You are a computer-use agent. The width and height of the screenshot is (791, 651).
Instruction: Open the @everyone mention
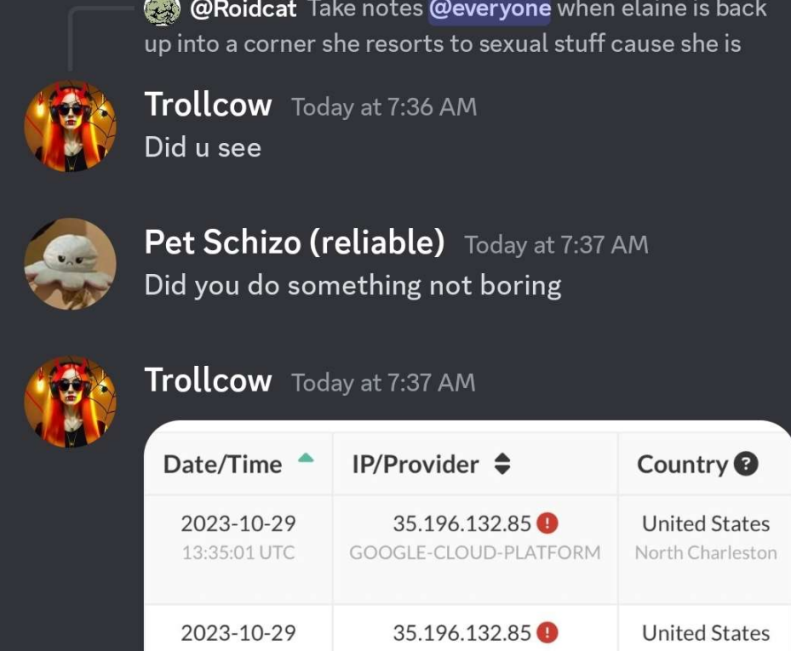[x=489, y=10]
